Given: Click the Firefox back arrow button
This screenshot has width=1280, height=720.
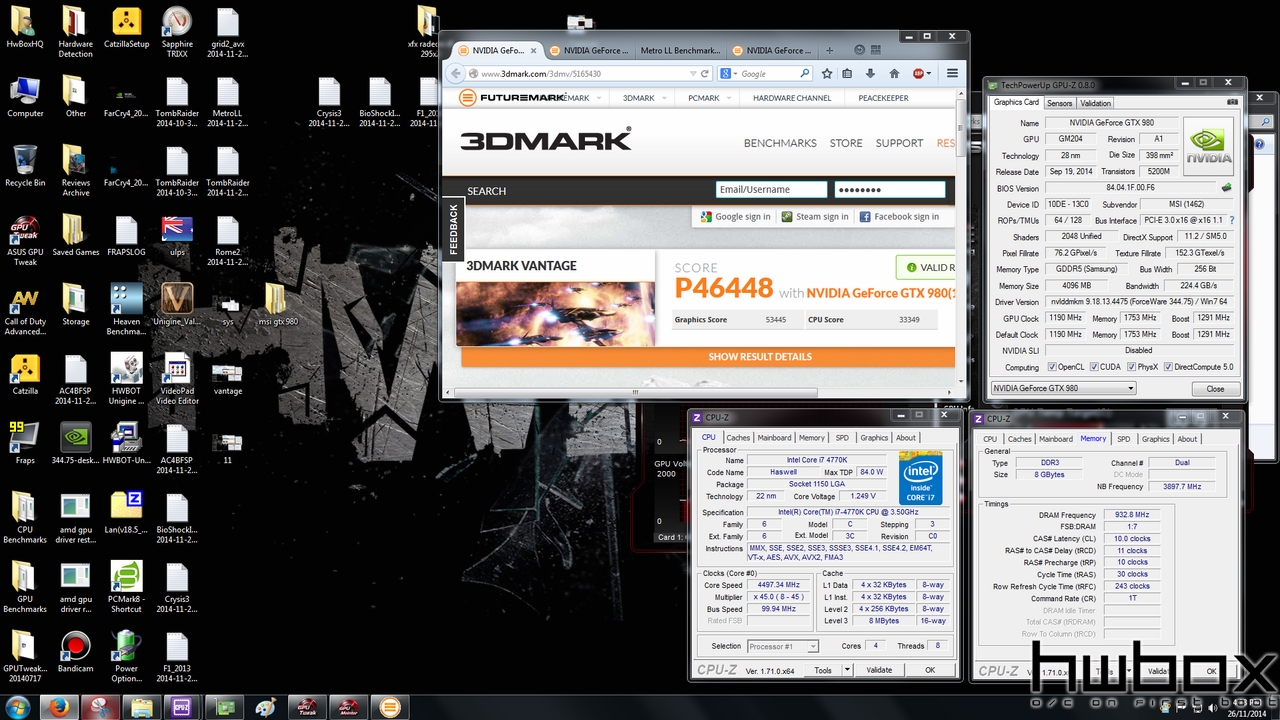Looking at the screenshot, I should click(457, 73).
